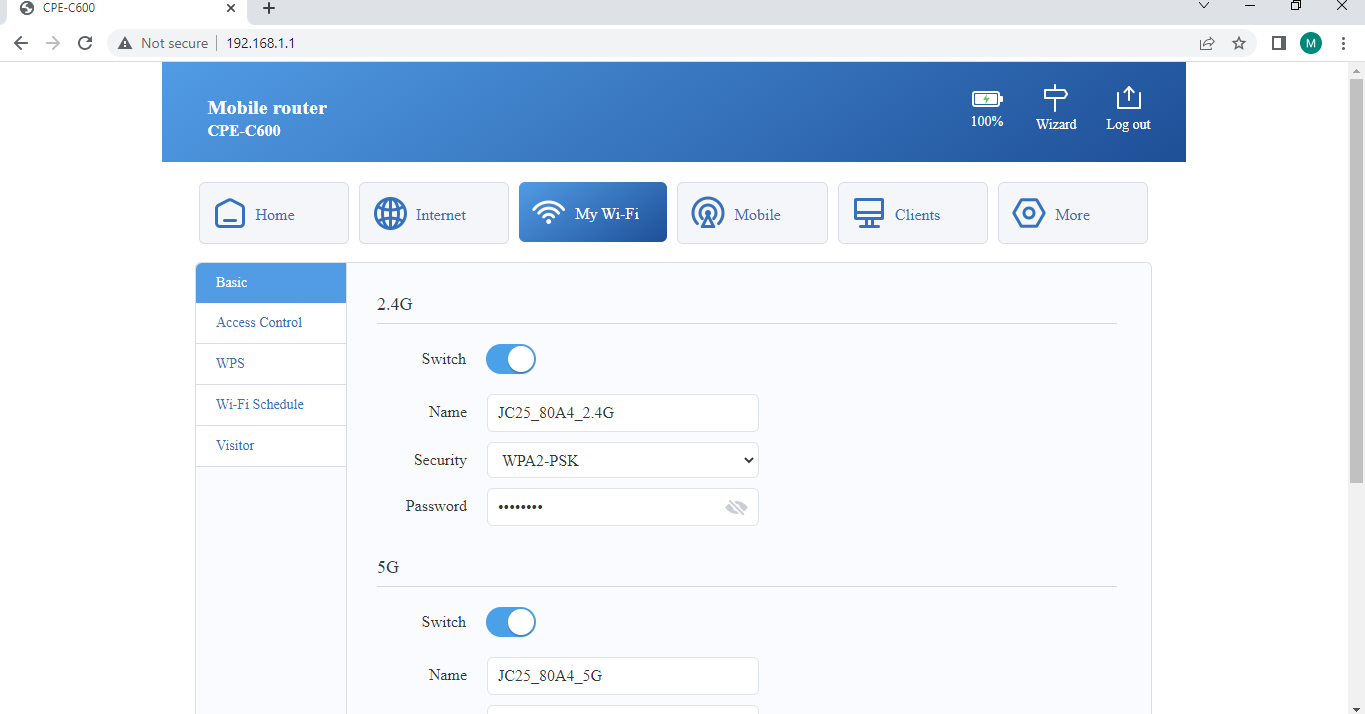Click the Not secure warning
The image size is (1365, 714).
tap(163, 43)
